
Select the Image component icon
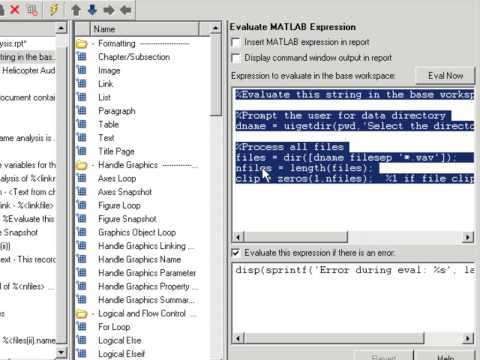click(x=81, y=70)
